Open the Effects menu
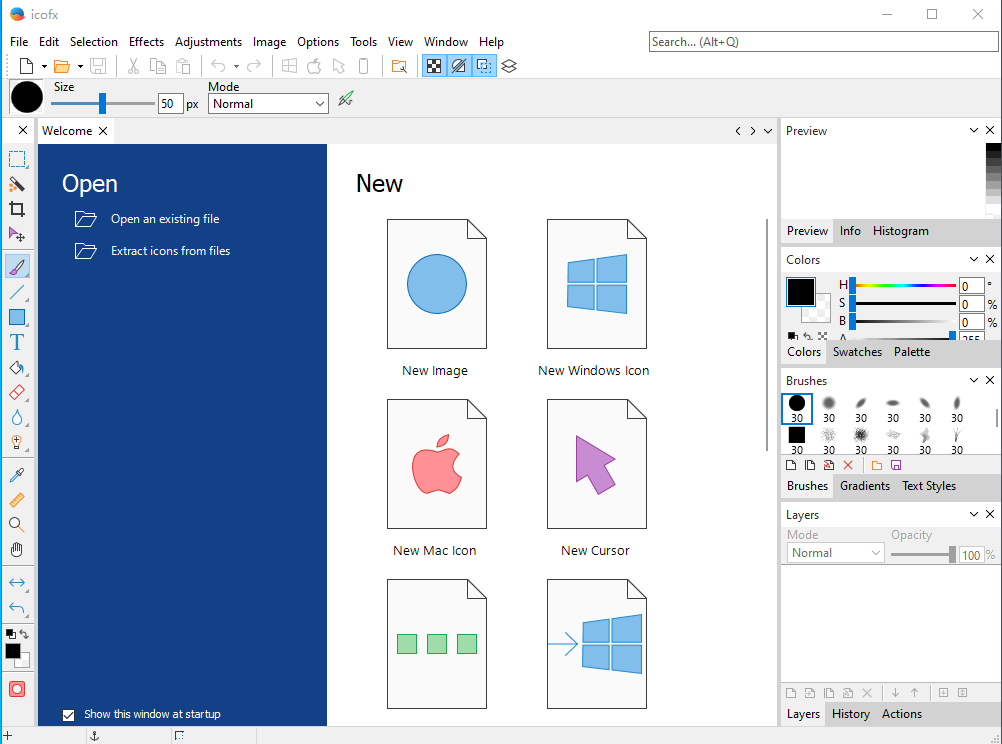 (x=146, y=42)
